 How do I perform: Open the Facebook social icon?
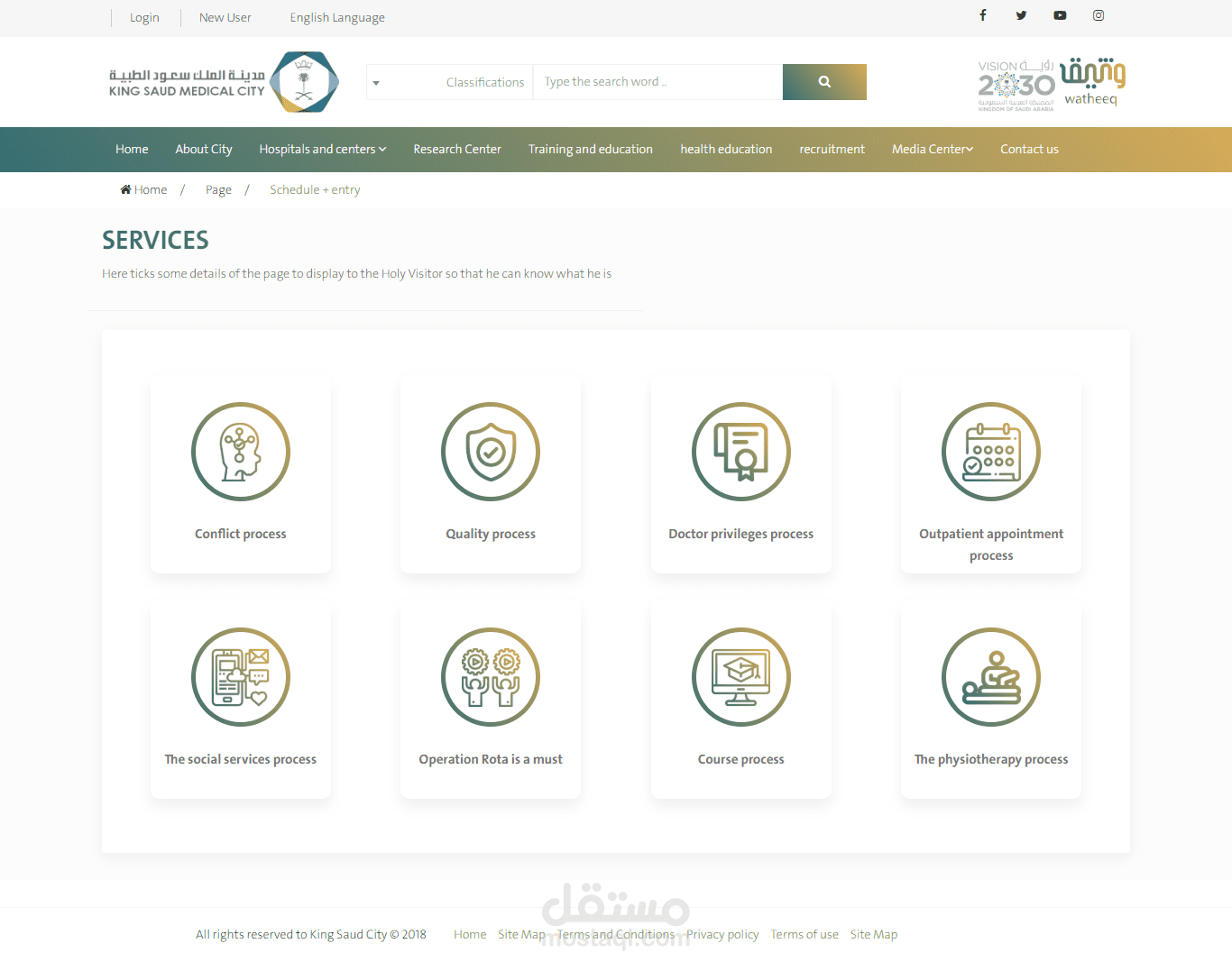[983, 15]
